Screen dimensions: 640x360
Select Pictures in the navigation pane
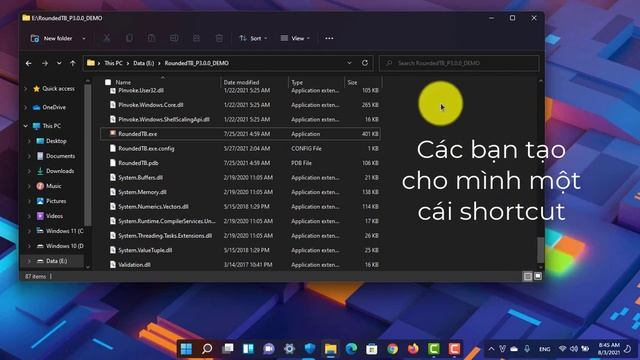tap(56, 201)
